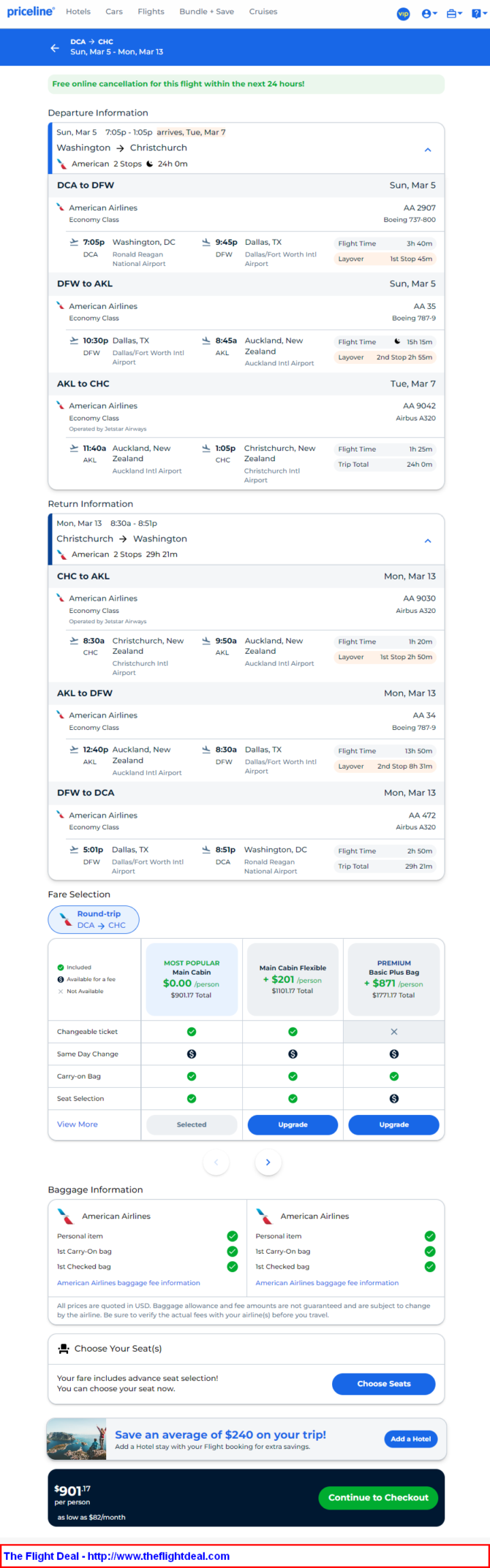The width and height of the screenshot is (490, 1568).
Task: Click the 'Operated by Jetstar Airways' note under AA 9030
Action: point(108,622)
